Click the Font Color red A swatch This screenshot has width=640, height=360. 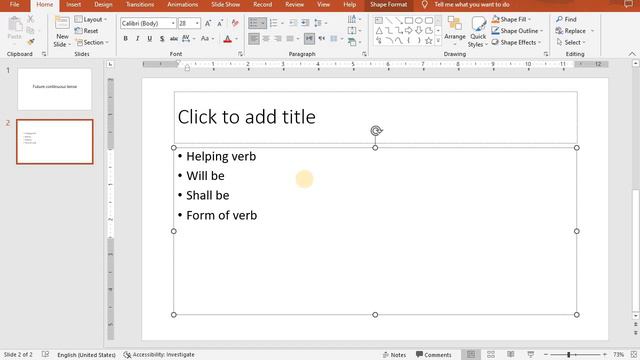(x=228, y=39)
